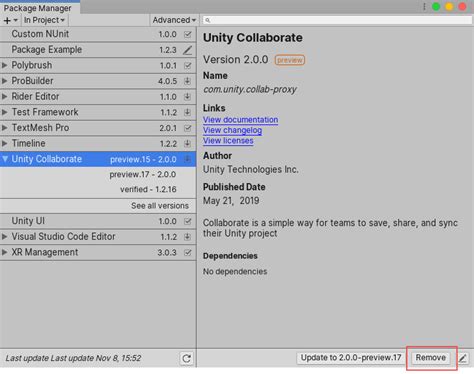Select version verified - 1.2.16
Image resolution: width=474 pixels, height=374 pixels.
click(x=148, y=189)
